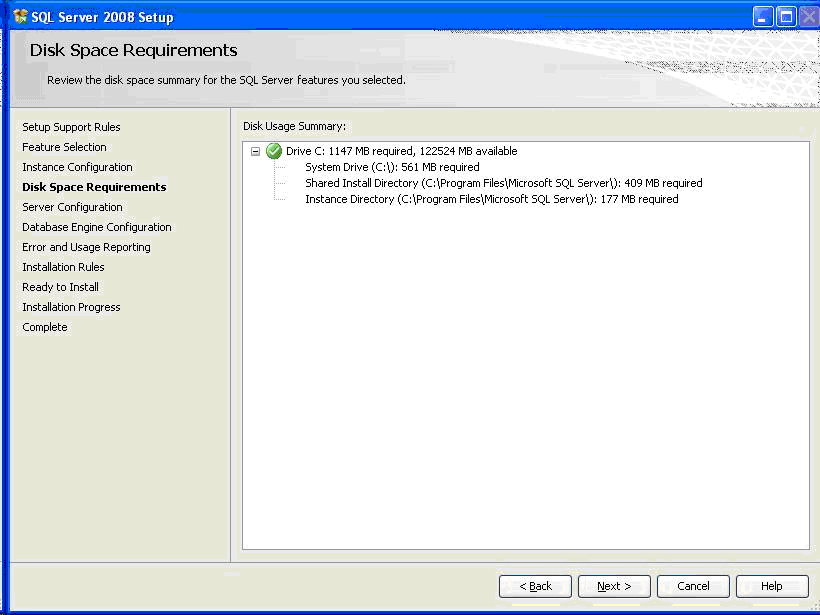Open the Feature Selection step
Screen dimensions: 820x615
(64, 147)
